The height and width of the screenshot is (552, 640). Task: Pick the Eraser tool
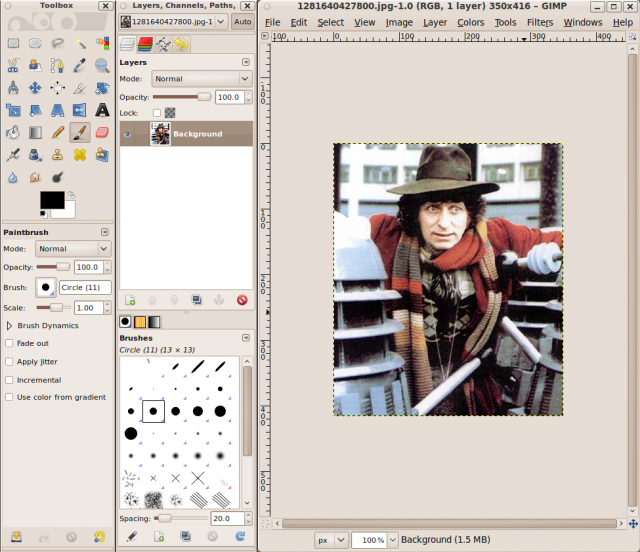pos(104,132)
